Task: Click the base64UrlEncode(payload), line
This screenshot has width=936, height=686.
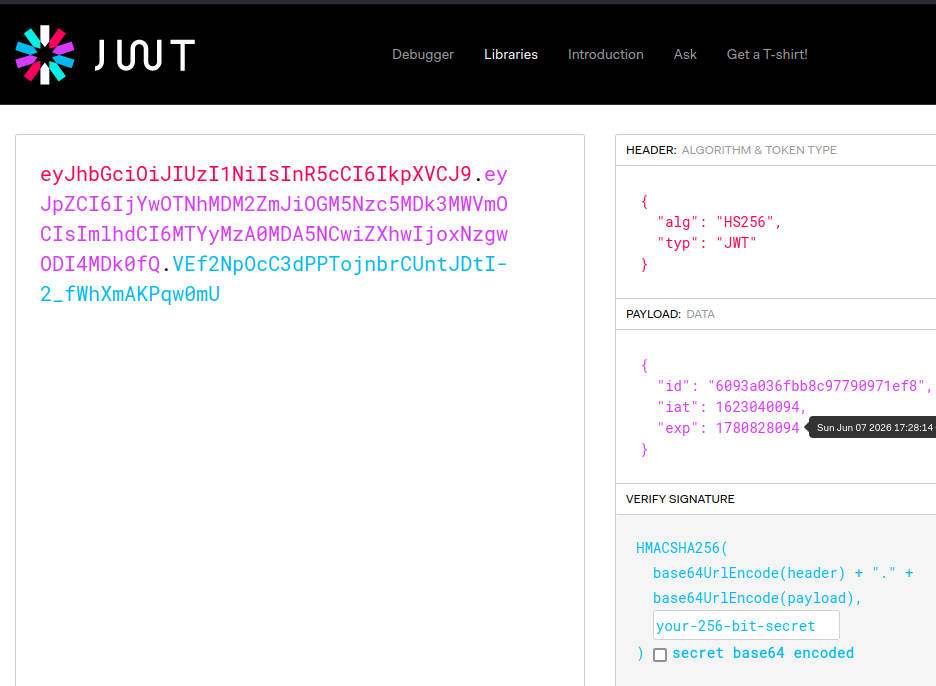Action: click(x=757, y=598)
